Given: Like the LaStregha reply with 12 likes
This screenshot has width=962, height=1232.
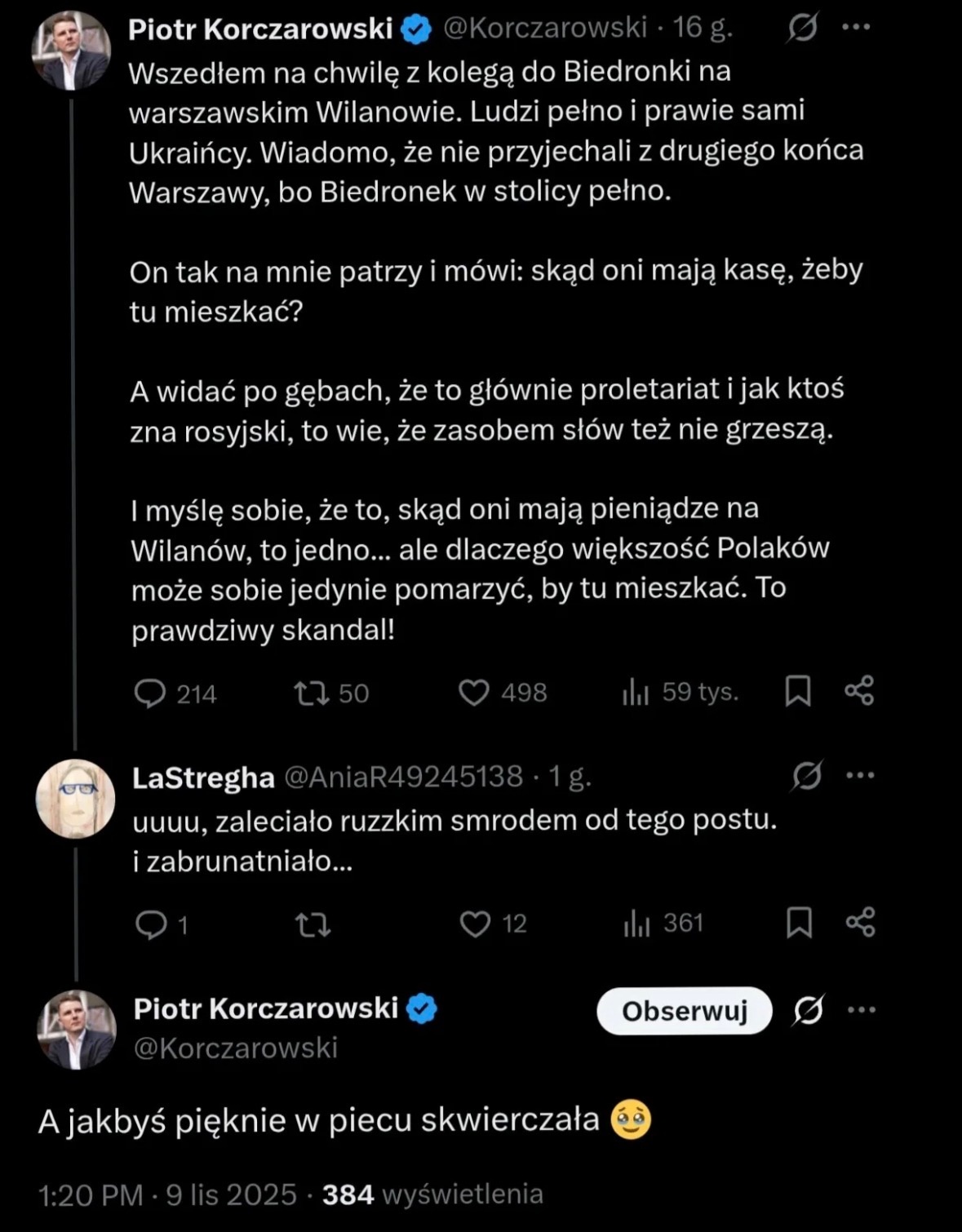Looking at the screenshot, I should click(476, 924).
